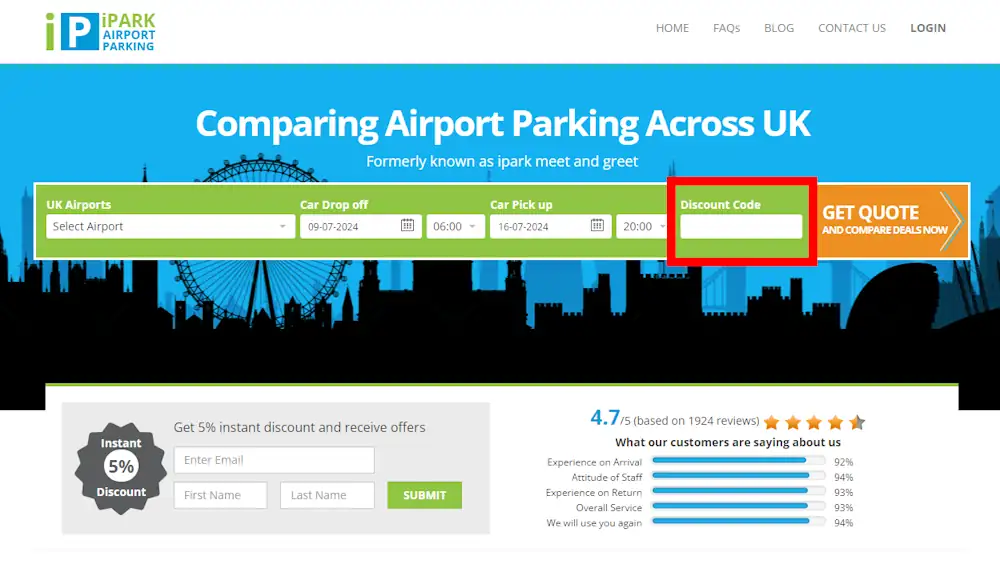Open the 20:00 pick up time dropdown
1000x580 pixels.
pos(642,227)
